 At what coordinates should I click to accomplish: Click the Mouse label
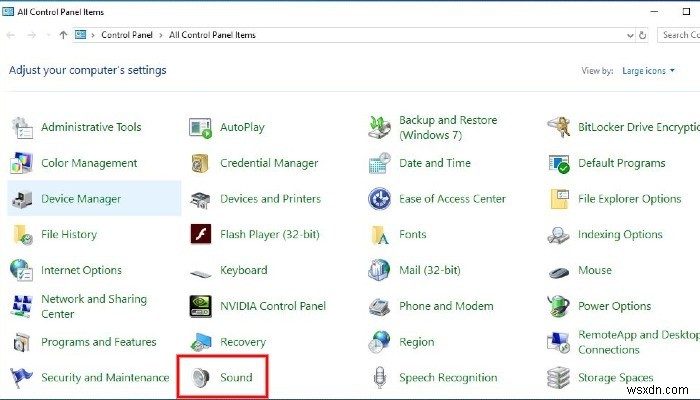[595, 271]
